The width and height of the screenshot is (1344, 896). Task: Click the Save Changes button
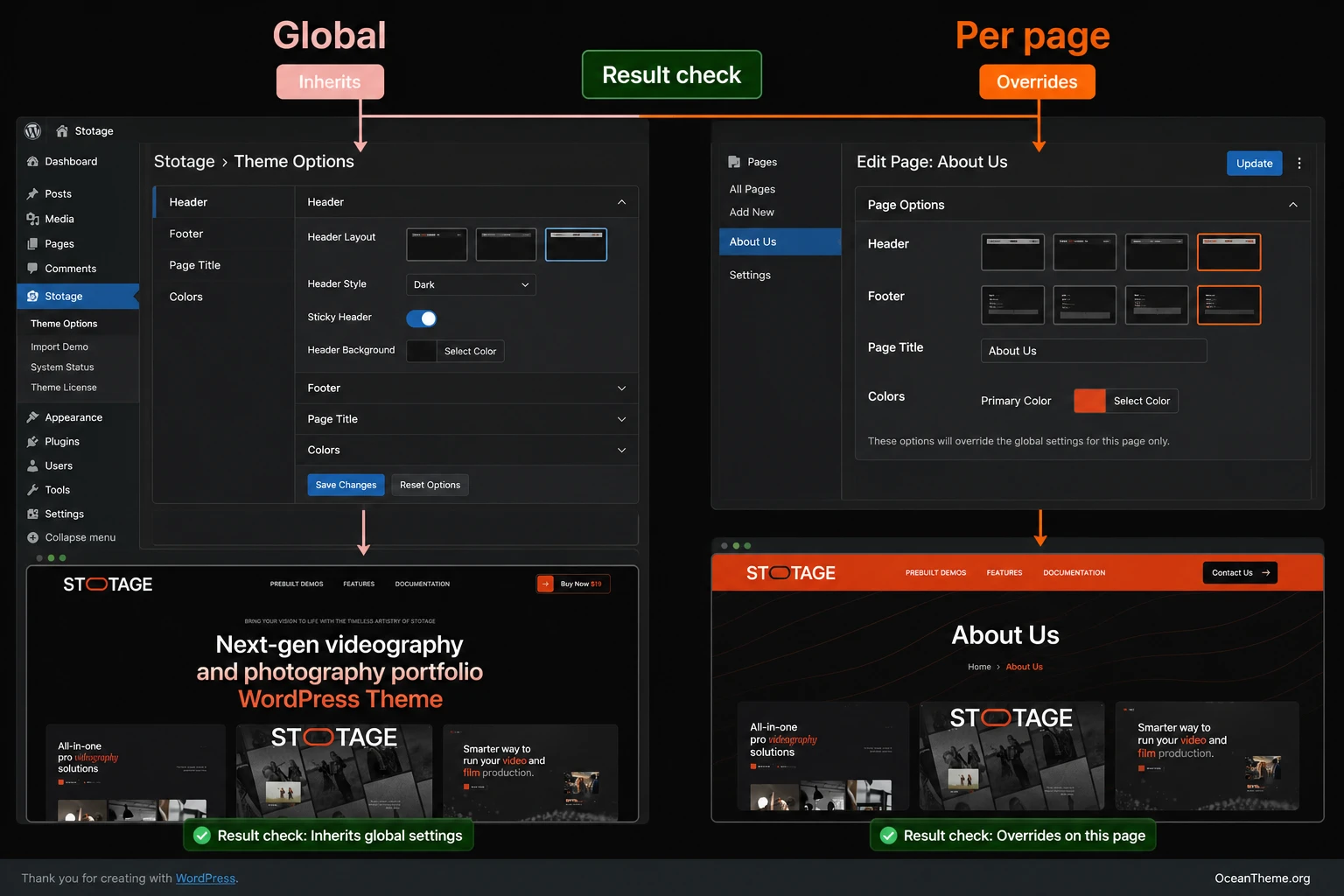(346, 485)
